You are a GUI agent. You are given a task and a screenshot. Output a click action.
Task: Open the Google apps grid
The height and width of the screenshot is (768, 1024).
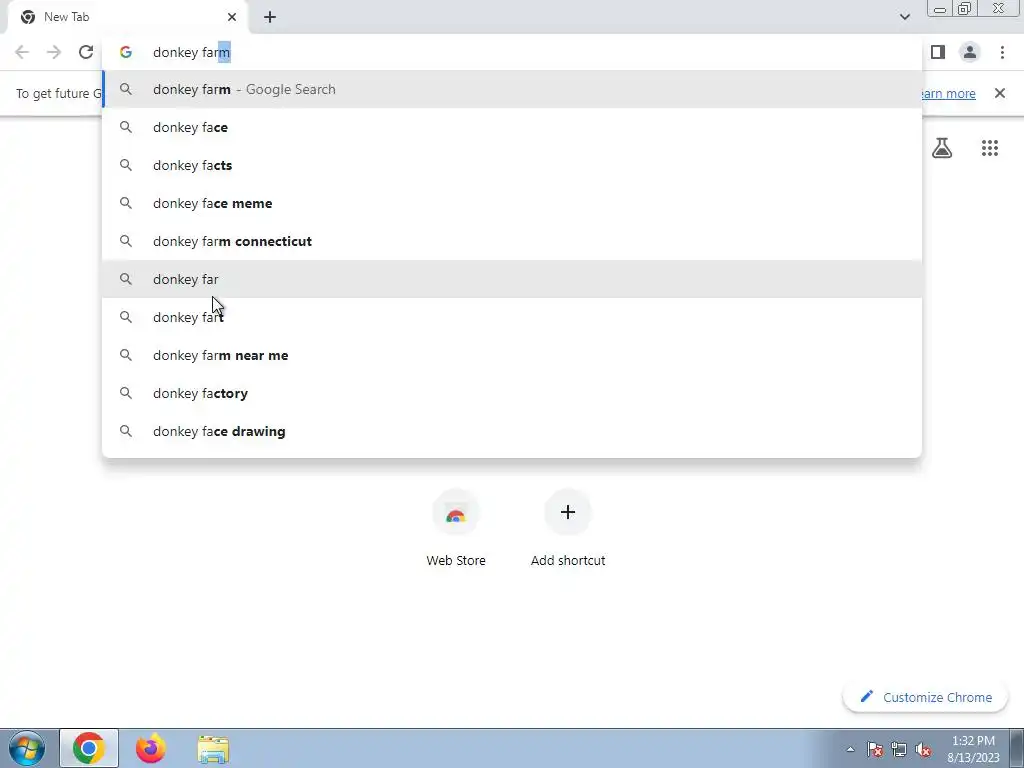click(x=990, y=148)
